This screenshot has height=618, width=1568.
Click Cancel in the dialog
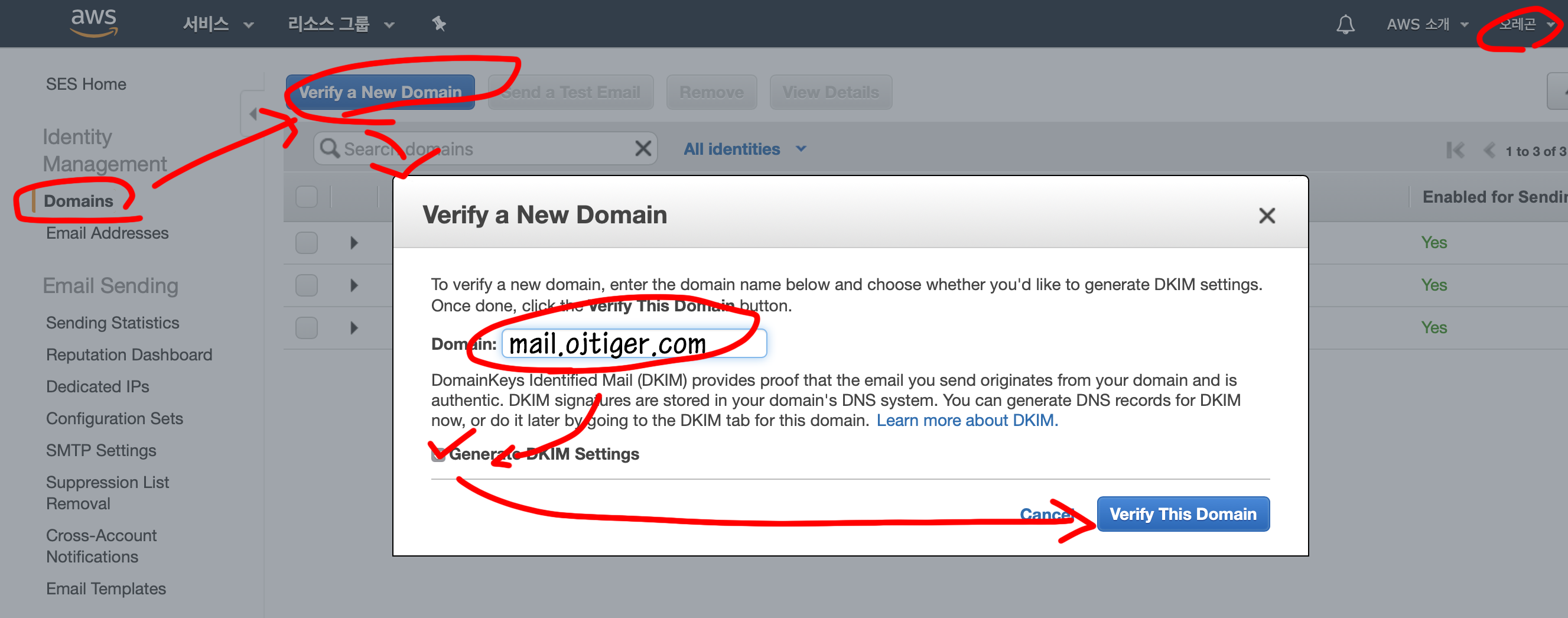click(1046, 514)
